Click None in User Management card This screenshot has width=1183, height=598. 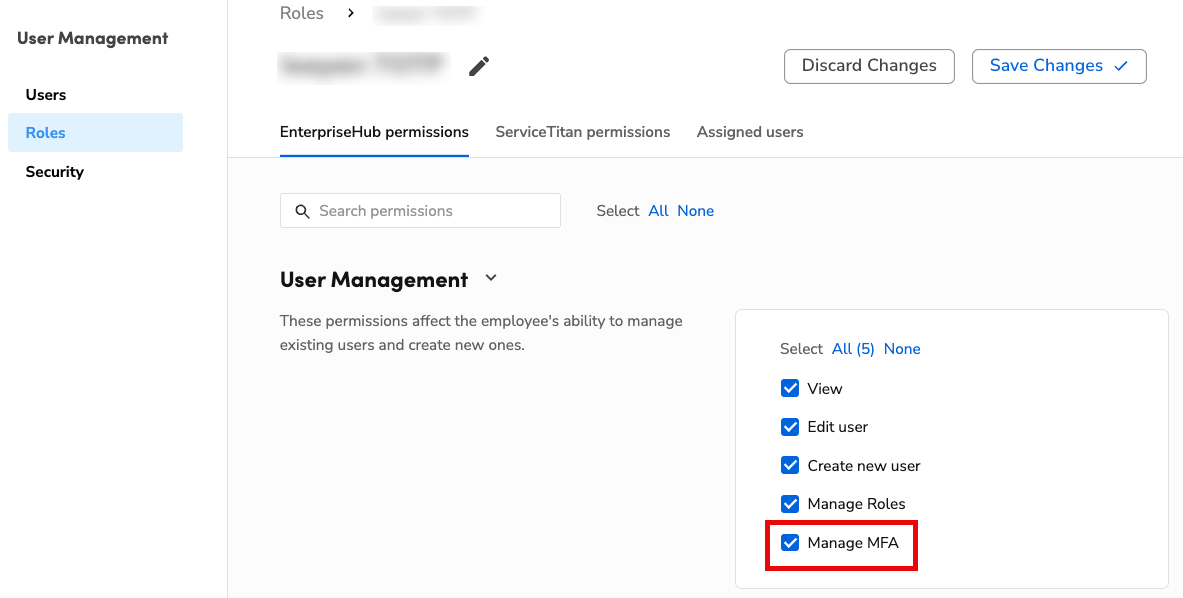click(902, 349)
